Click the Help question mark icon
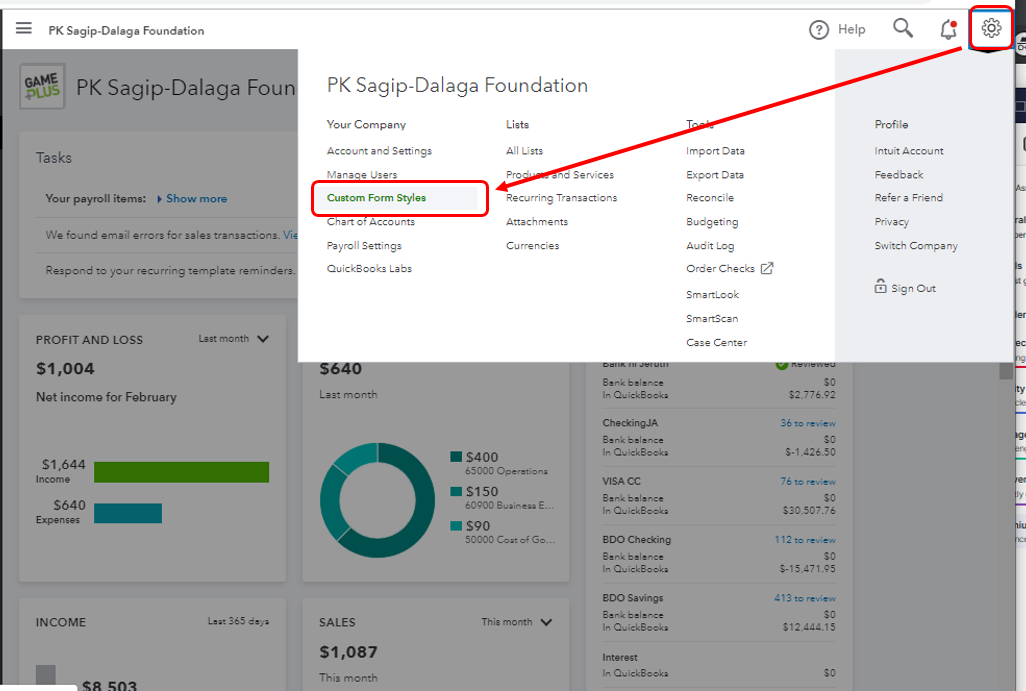1026x691 pixels. [x=819, y=29]
